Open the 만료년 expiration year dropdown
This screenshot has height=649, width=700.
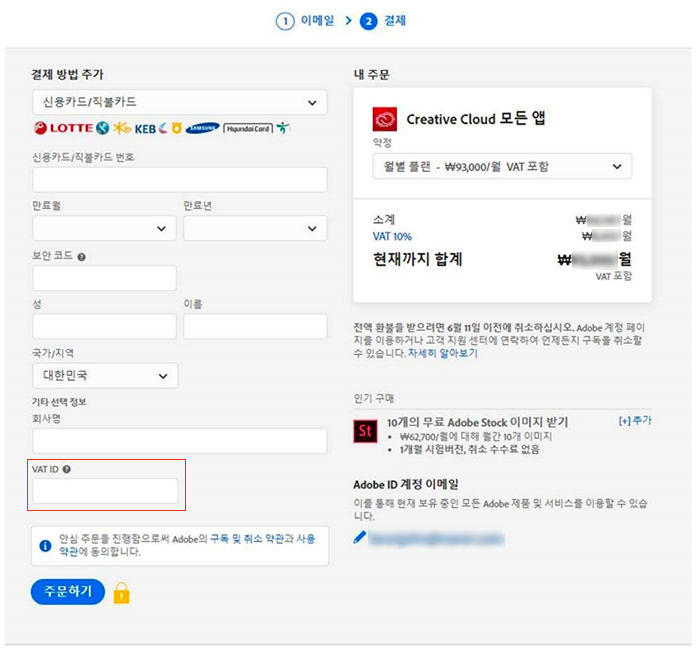[x=255, y=228]
